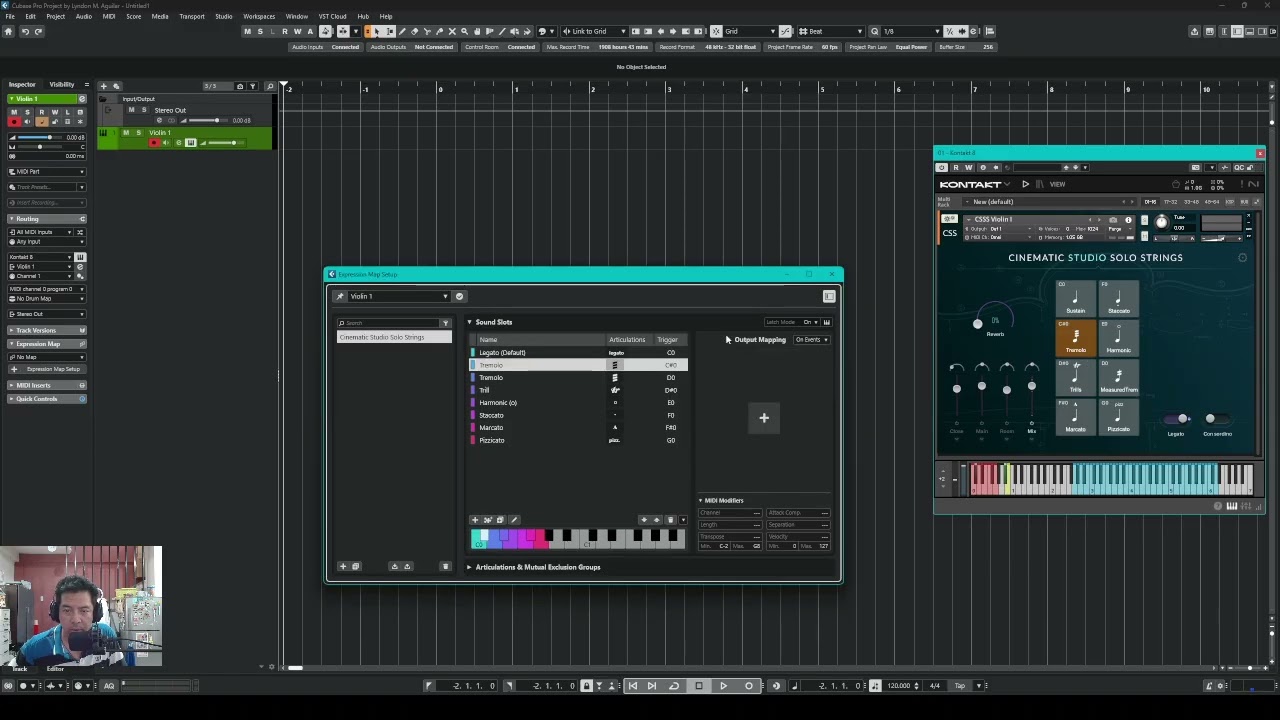1280x720 pixels.
Task: Import an expression map file
Action: tap(394, 567)
